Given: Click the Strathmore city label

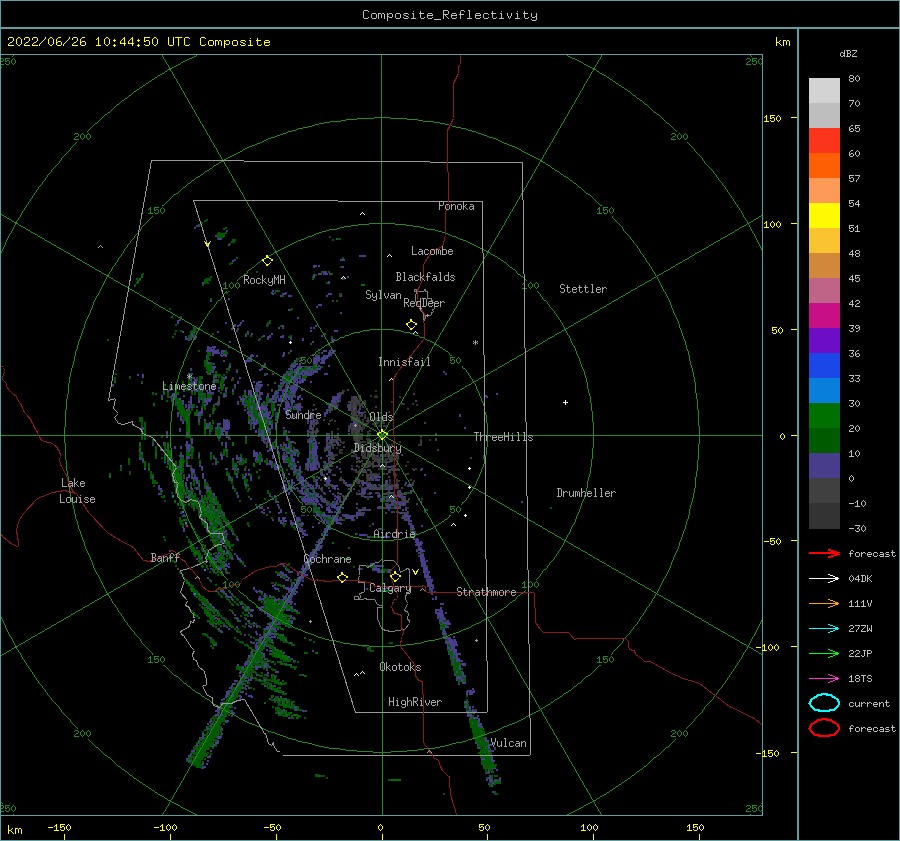Looking at the screenshot, I should (486, 592).
